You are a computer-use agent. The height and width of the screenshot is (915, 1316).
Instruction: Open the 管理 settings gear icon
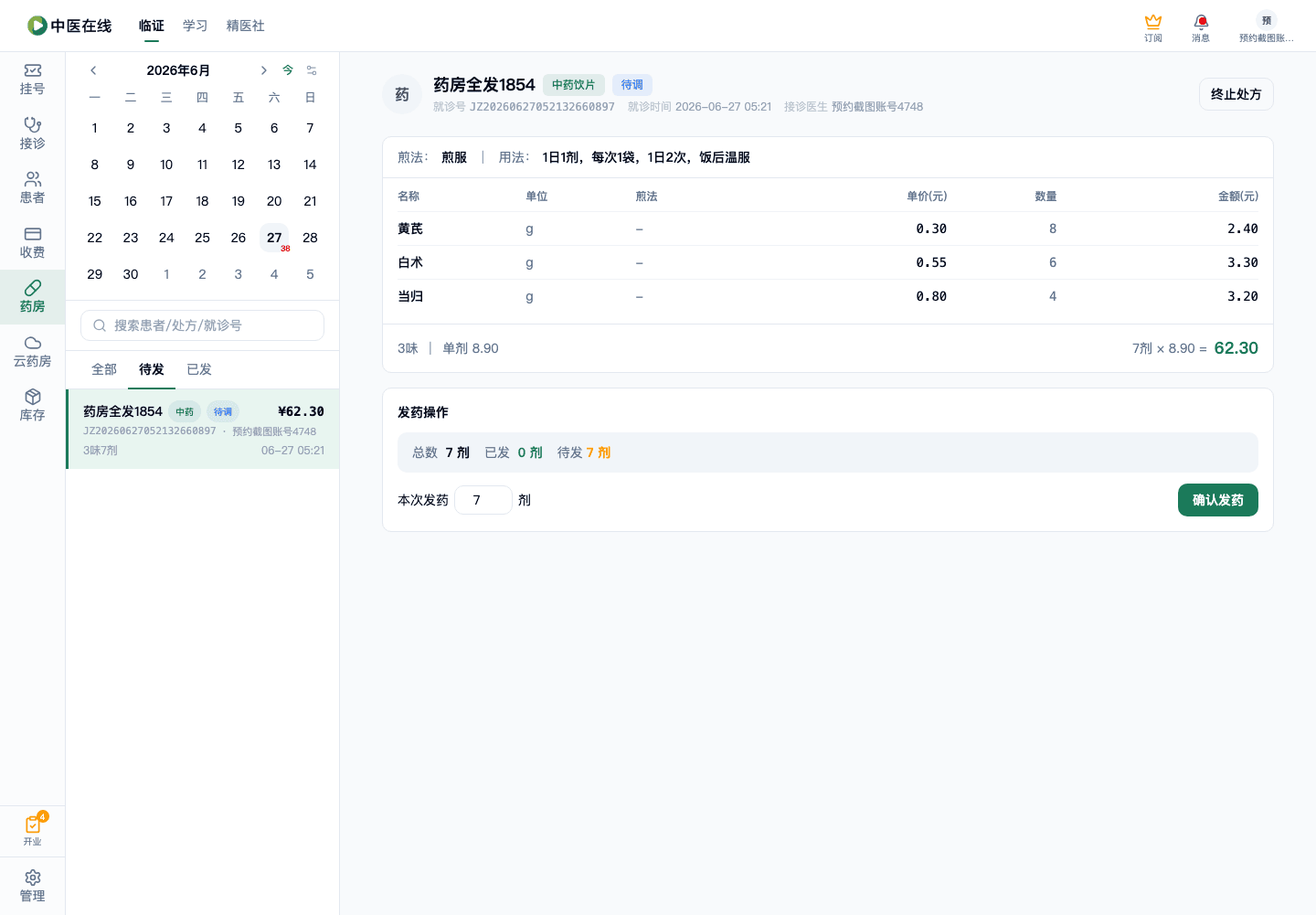point(32,886)
